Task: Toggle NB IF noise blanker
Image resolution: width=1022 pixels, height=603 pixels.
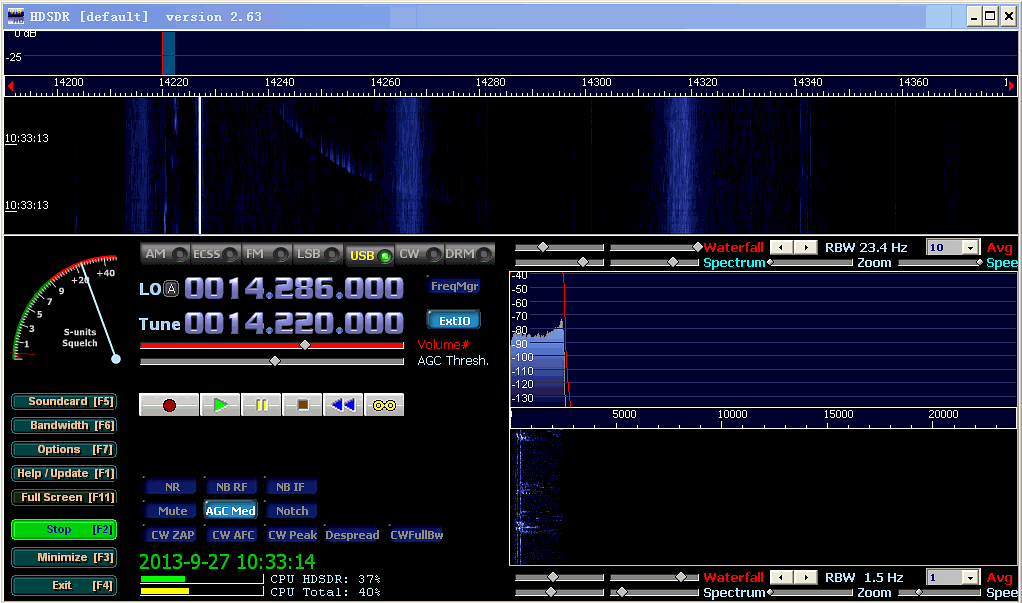Action: coord(291,487)
